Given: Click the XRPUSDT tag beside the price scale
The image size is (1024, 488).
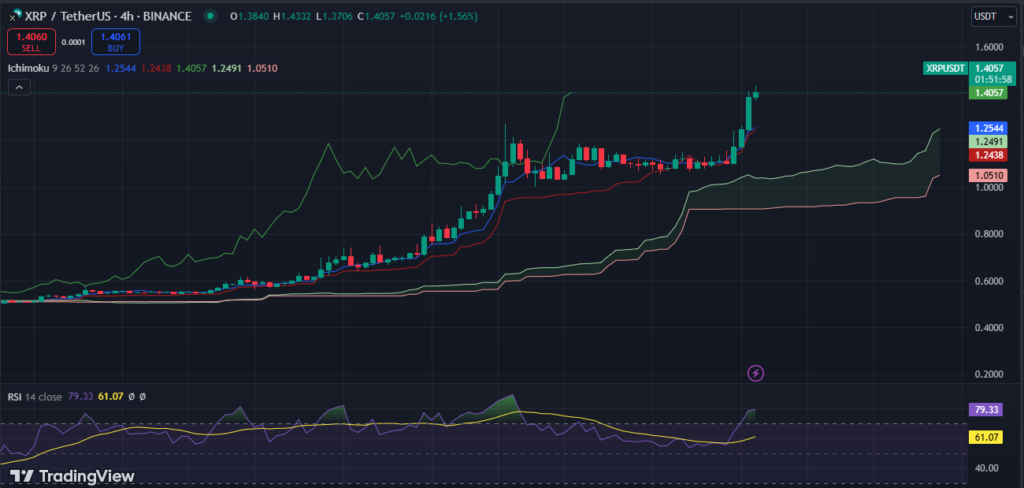Looking at the screenshot, I should (x=944, y=68).
